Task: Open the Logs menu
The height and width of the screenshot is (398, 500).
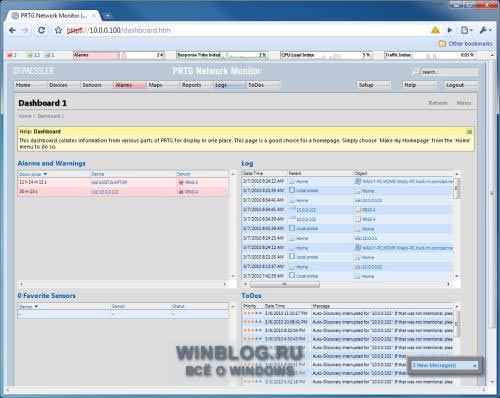Action: pyautogui.click(x=230, y=85)
